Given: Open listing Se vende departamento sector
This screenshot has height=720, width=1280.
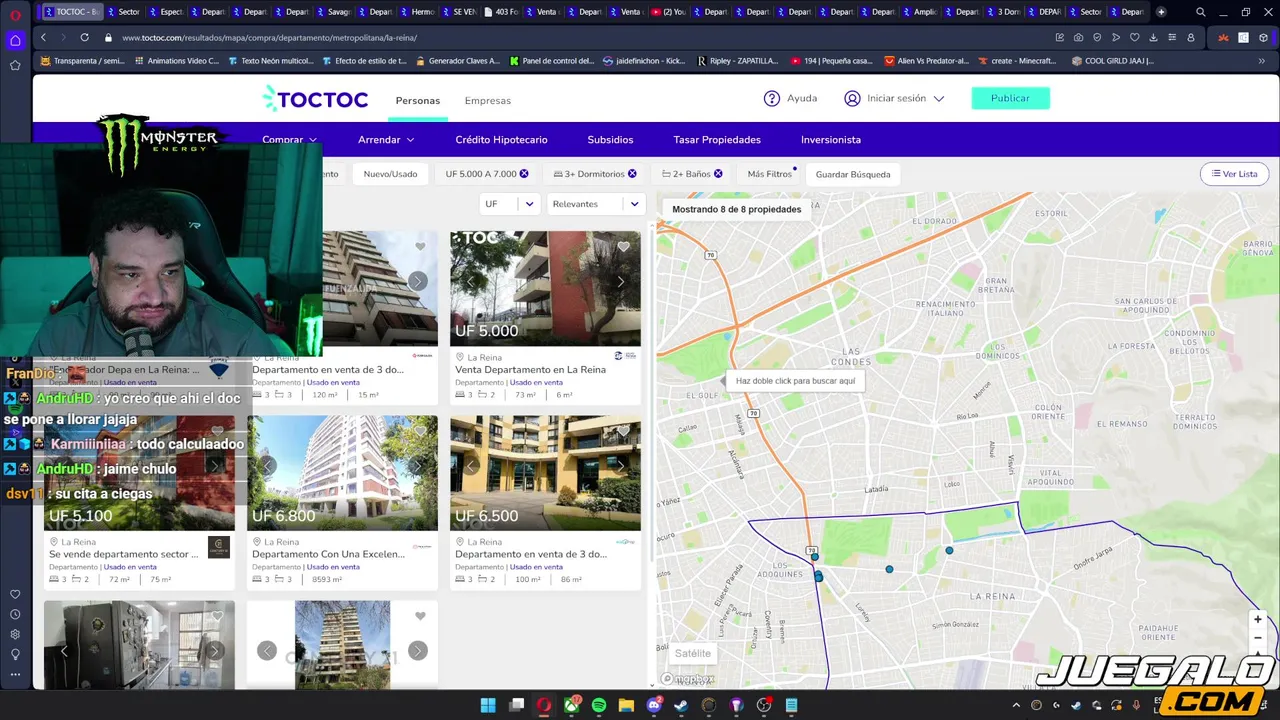Looking at the screenshot, I should point(124,554).
